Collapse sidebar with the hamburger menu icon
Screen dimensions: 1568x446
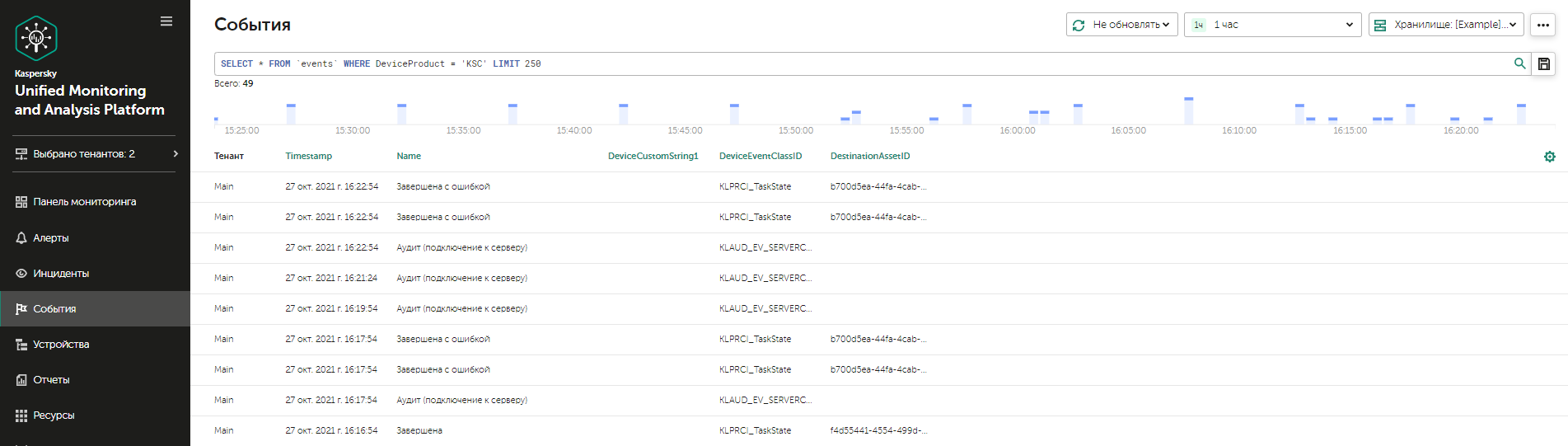(166, 21)
